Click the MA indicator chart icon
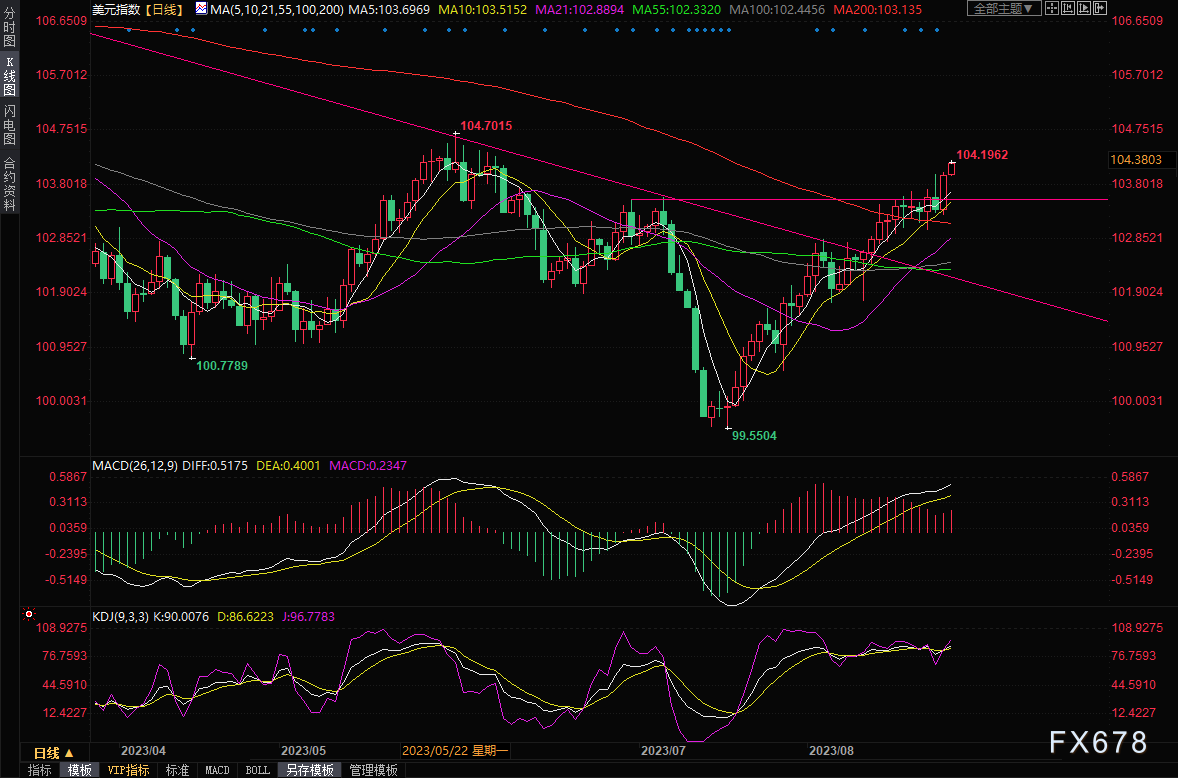The width and height of the screenshot is (1178, 778). (x=201, y=9)
